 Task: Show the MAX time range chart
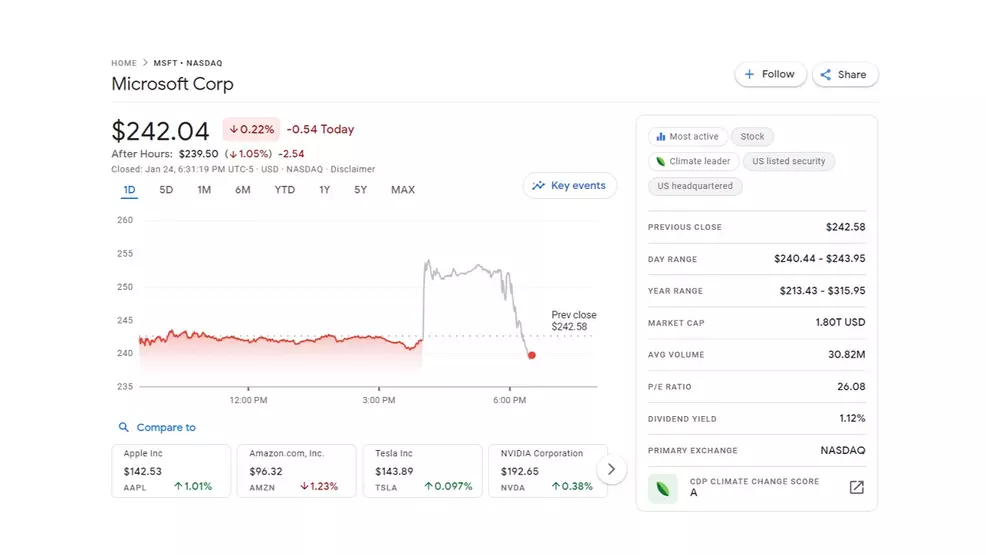tap(403, 190)
